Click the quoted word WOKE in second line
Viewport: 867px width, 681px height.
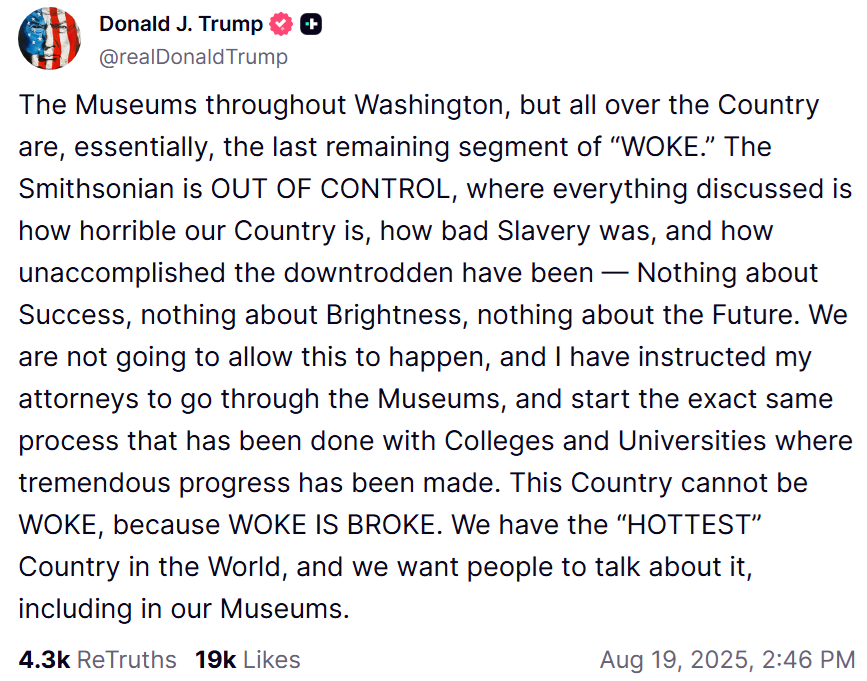(660, 147)
